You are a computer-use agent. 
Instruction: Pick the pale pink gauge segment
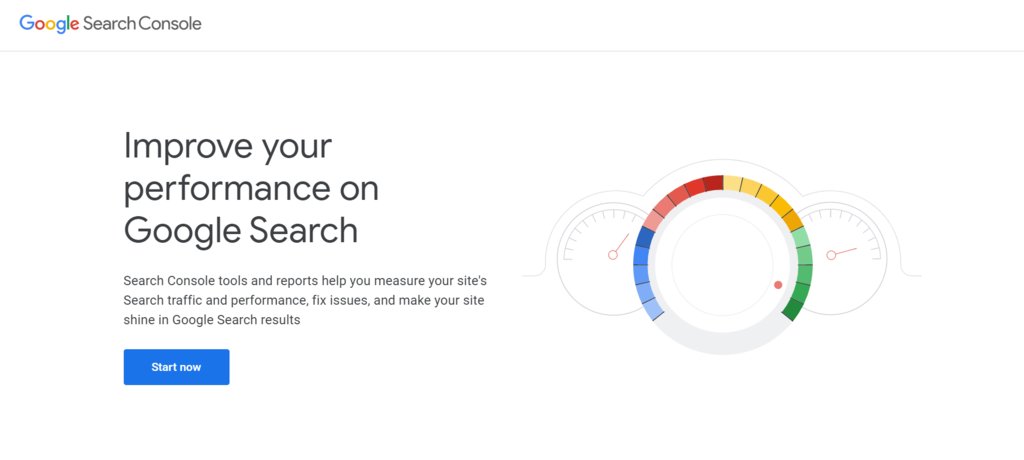coord(654,220)
